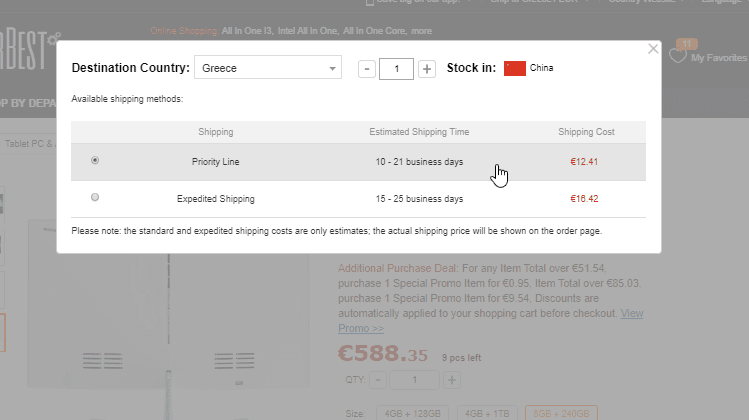The height and width of the screenshot is (420, 749).
Task: Click the Expedited Shipping row label
Action: (x=216, y=199)
